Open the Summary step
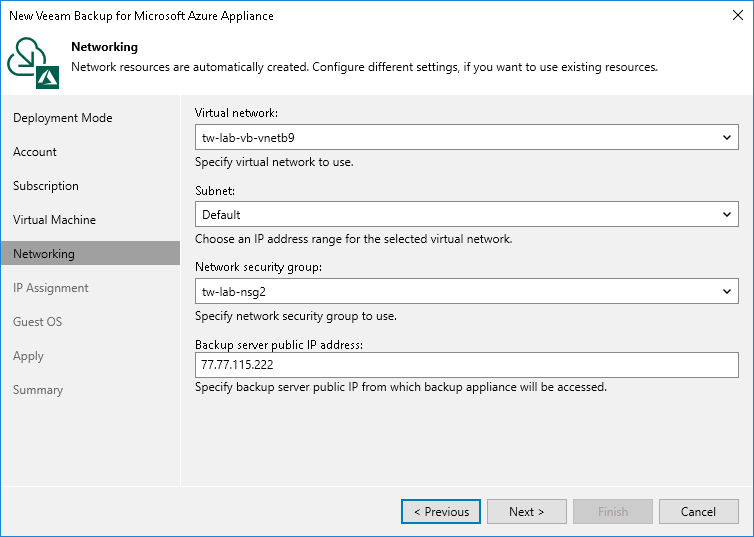 [38, 390]
